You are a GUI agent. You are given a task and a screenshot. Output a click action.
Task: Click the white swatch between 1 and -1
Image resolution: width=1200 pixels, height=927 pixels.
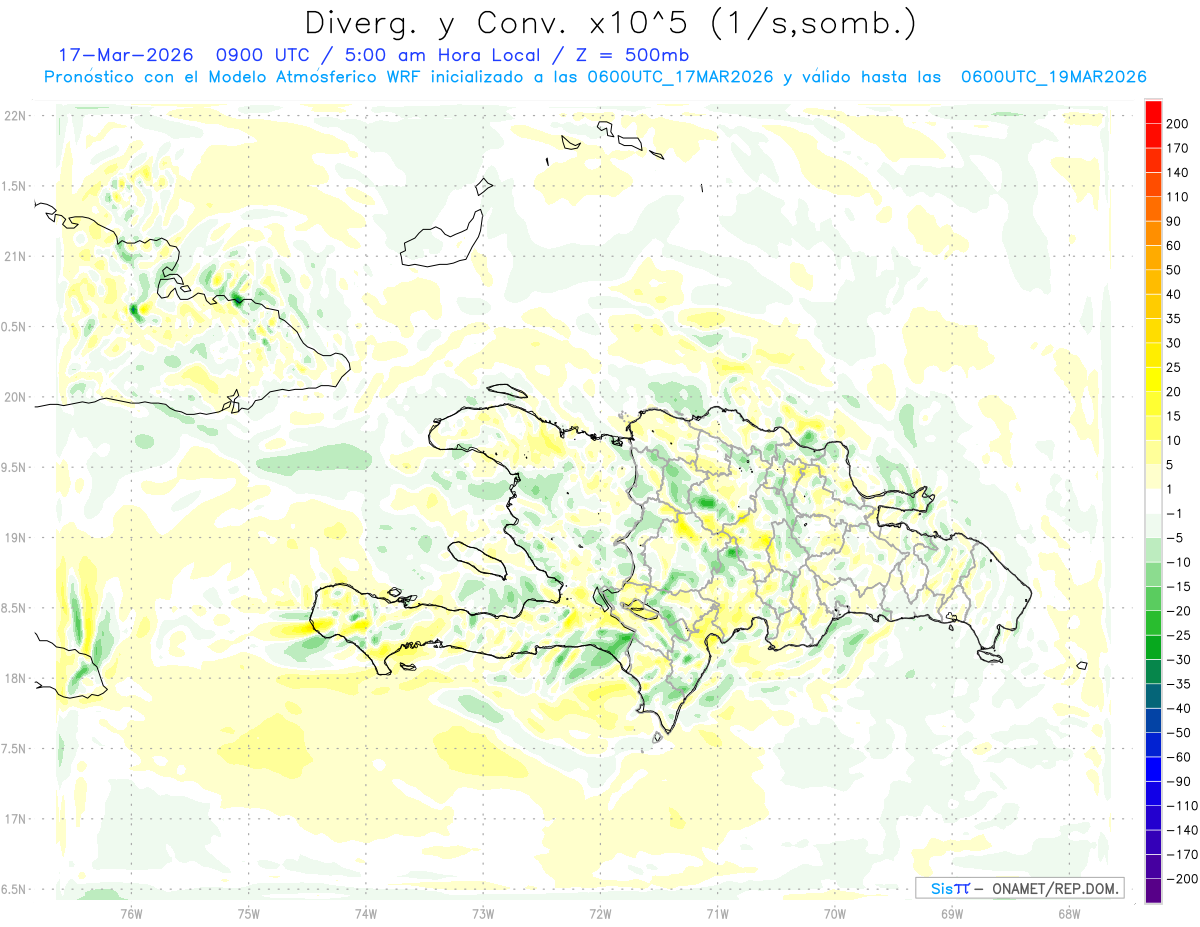1153,502
